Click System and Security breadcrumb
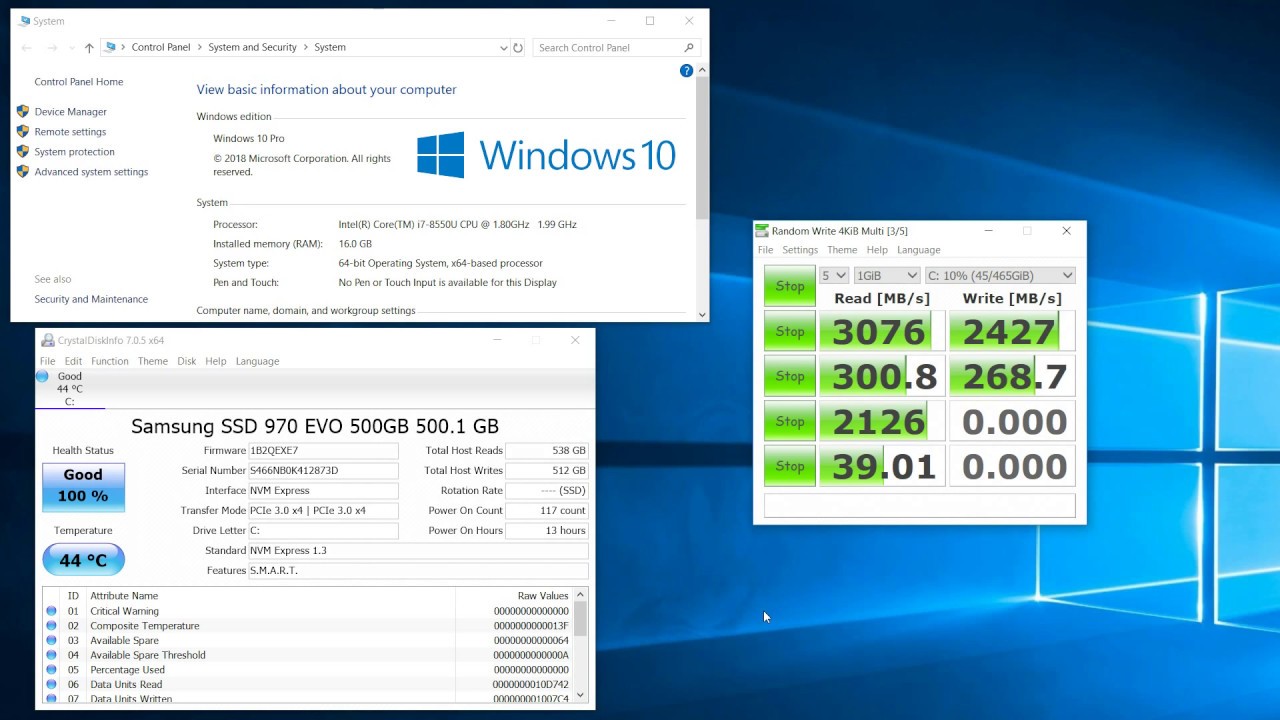The width and height of the screenshot is (1280, 720). click(x=252, y=47)
